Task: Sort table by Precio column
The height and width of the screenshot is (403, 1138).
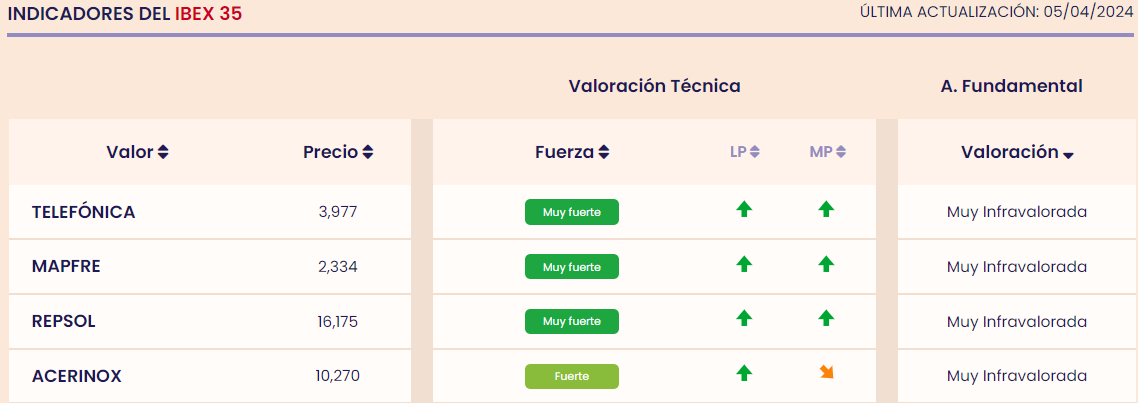Action: point(338,152)
